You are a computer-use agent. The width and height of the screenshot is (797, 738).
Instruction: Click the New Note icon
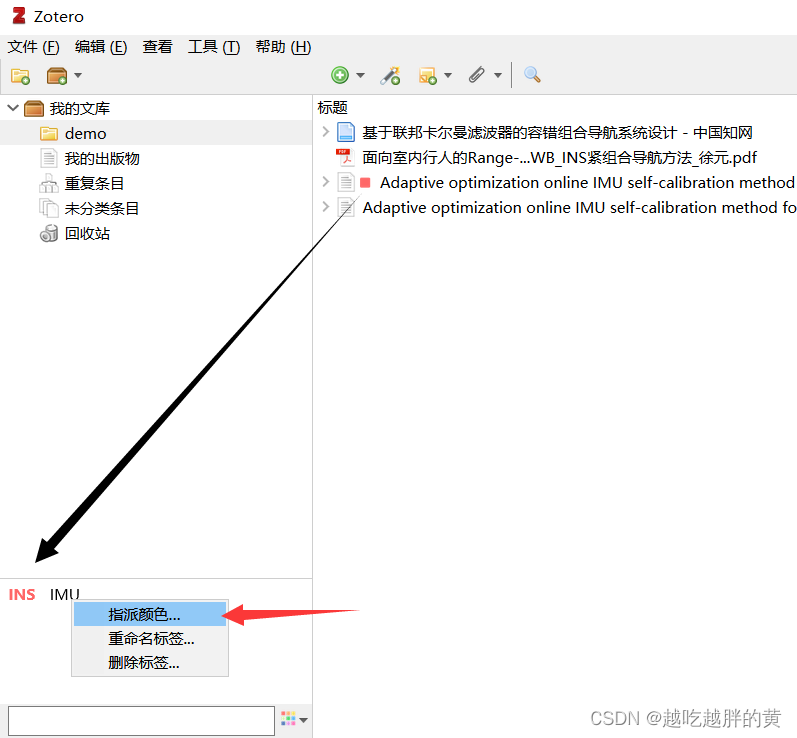pyautogui.click(x=427, y=76)
